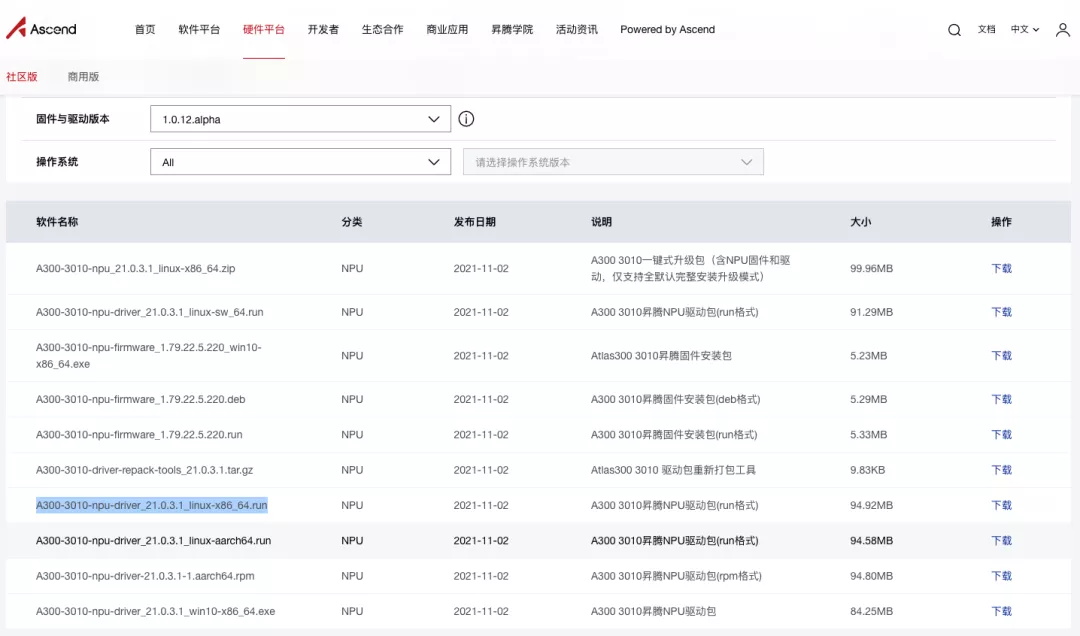Screen dimensions: 1080x636
Task: Click the 发布日期 column header
Action: point(474,222)
